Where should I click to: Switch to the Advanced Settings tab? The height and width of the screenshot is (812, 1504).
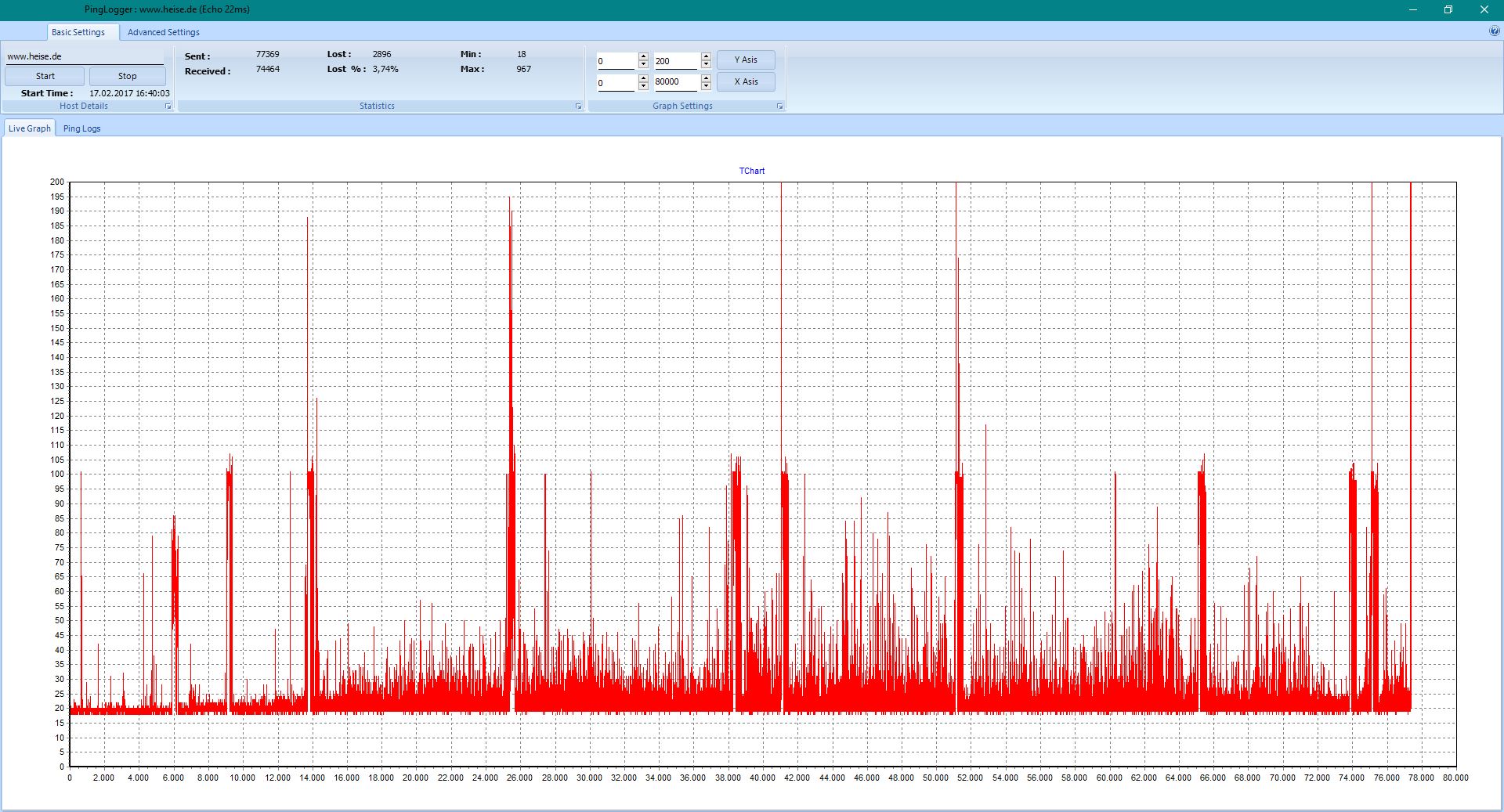pos(163,32)
